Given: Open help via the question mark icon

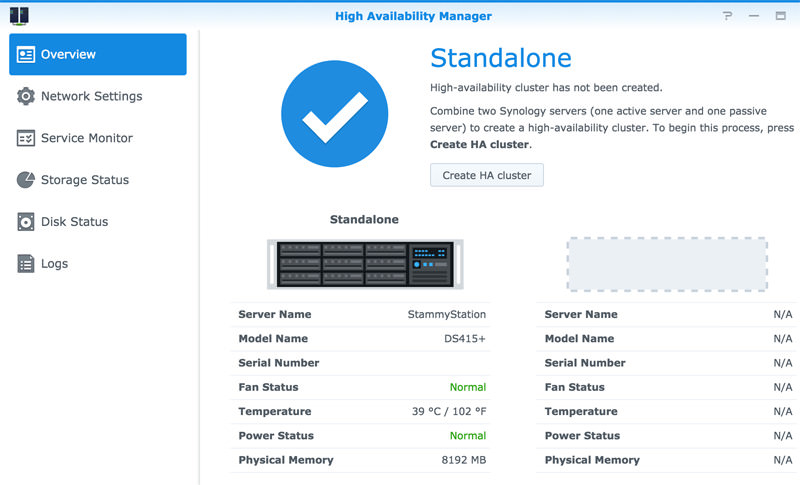Looking at the screenshot, I should [728, 16].
